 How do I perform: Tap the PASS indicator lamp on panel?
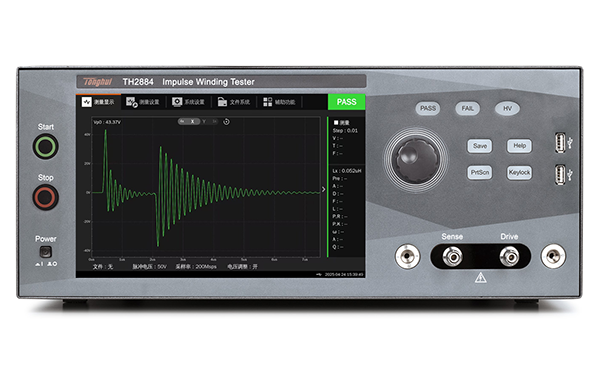[428, 108]
